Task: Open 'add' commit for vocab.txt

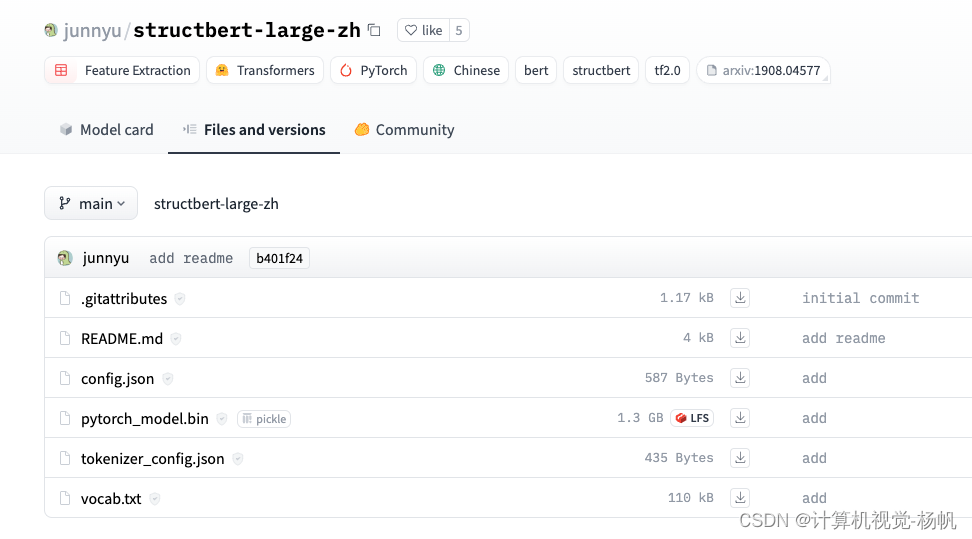Action: [814, 498]
